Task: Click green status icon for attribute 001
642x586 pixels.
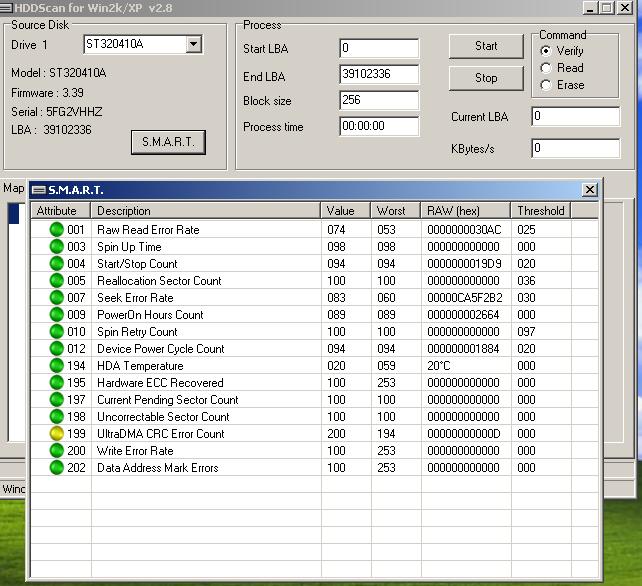Action: coord(57,230)
